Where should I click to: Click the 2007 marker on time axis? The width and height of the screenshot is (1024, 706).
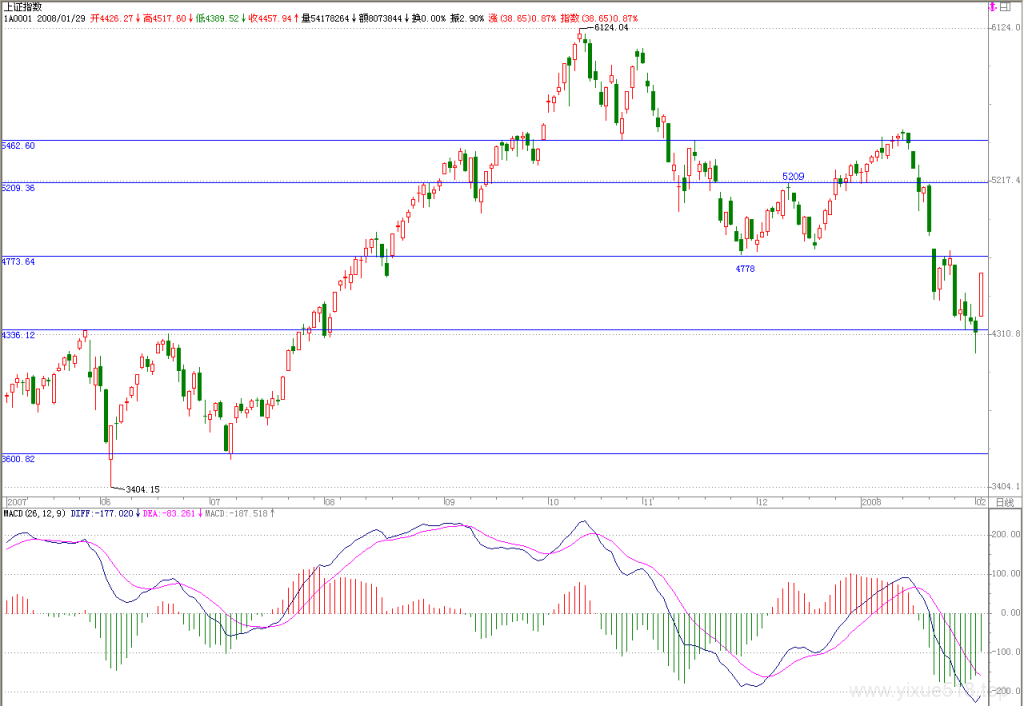16,502
